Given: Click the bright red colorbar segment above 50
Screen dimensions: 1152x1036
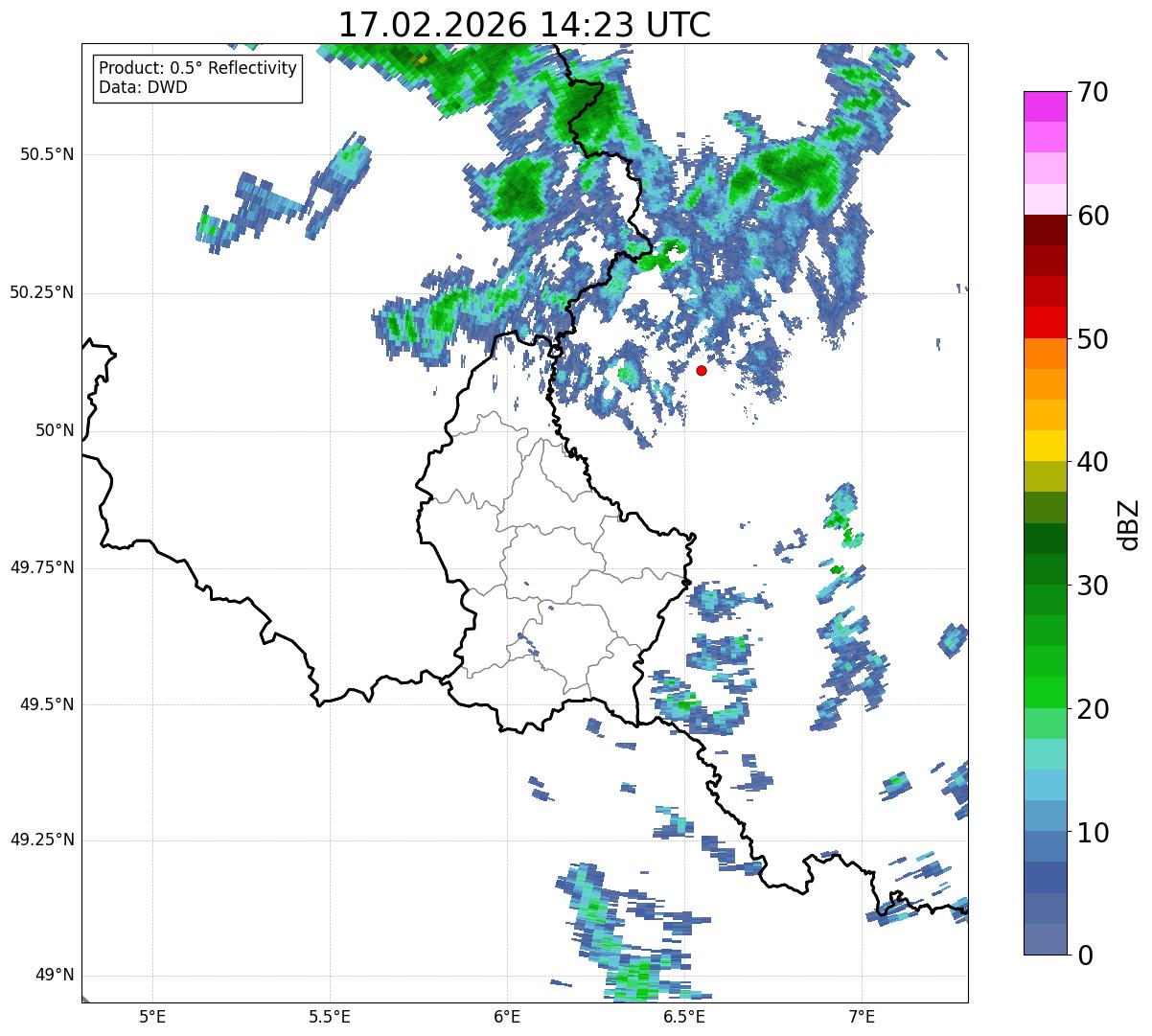Looking at the screenshot, I should pos(1045,322).
